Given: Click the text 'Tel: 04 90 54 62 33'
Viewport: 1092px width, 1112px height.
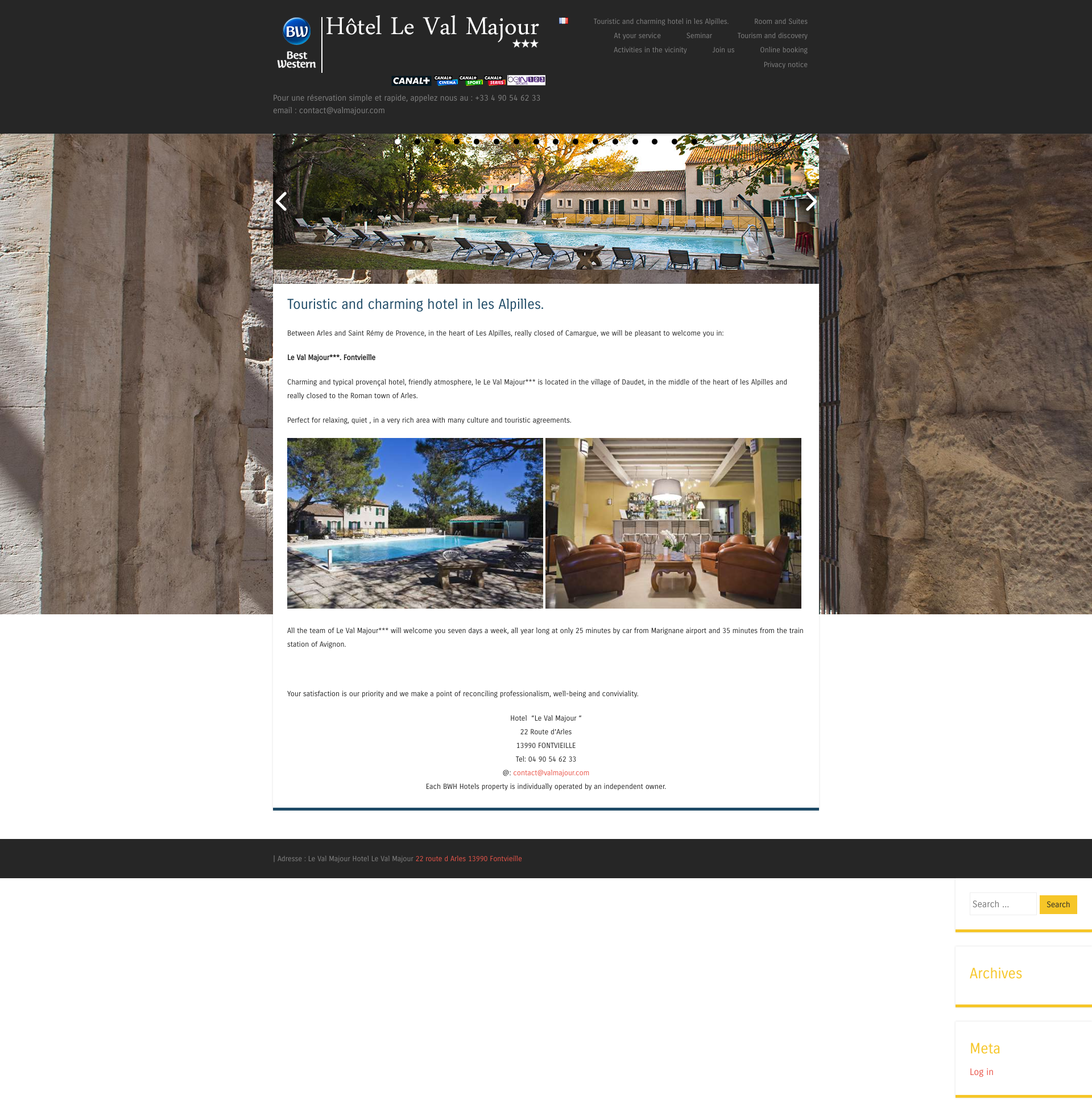Looking at the screenshot, I should coord(545,759).
